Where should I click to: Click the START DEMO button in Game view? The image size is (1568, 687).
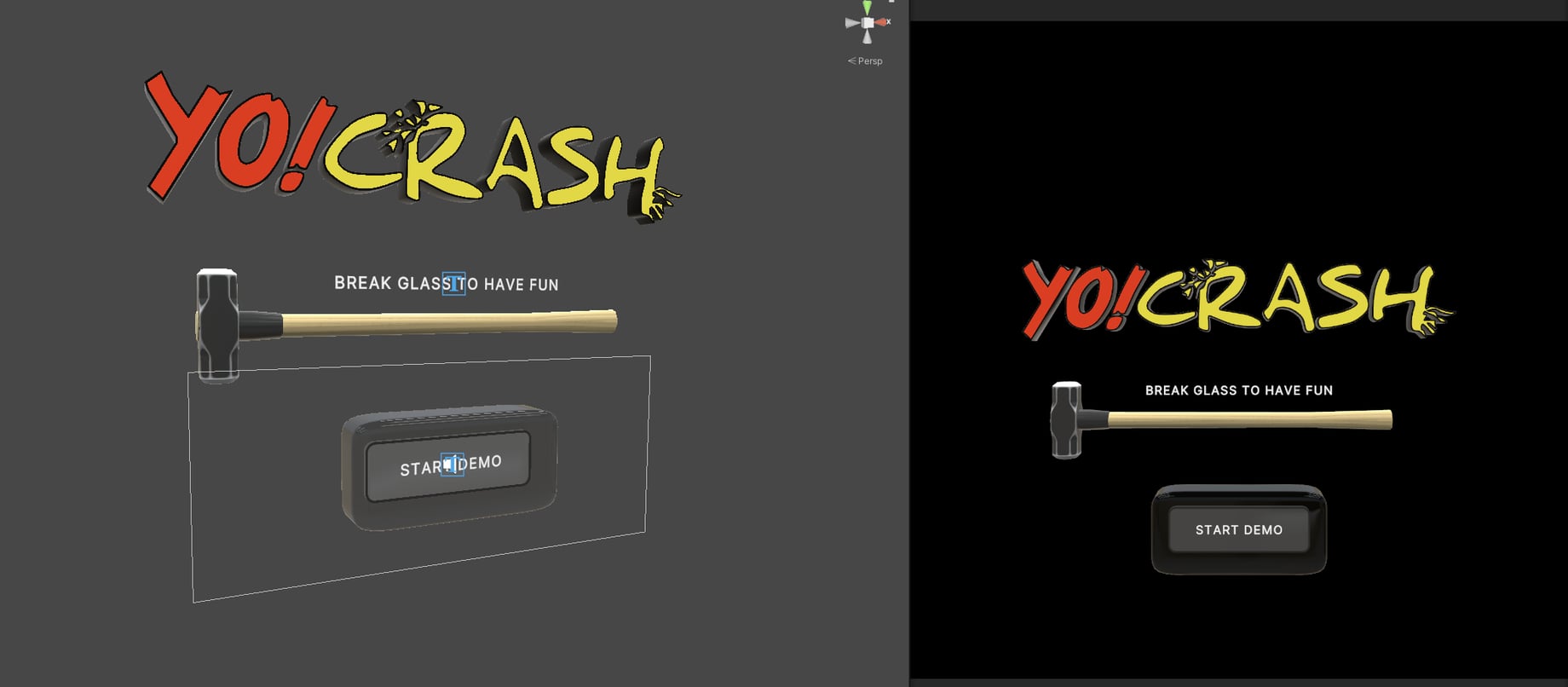[x=1239, y=529]
